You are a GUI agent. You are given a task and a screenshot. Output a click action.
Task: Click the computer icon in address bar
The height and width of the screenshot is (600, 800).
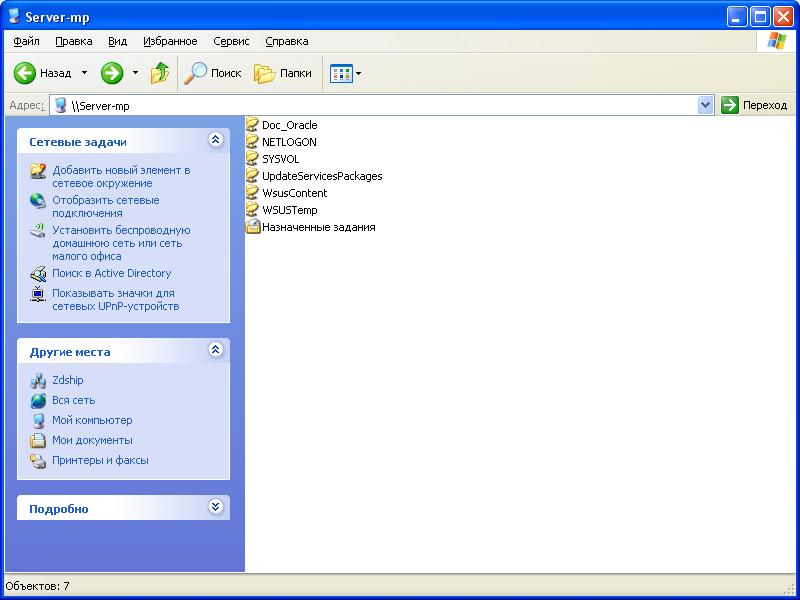click(x=61, y=106)
